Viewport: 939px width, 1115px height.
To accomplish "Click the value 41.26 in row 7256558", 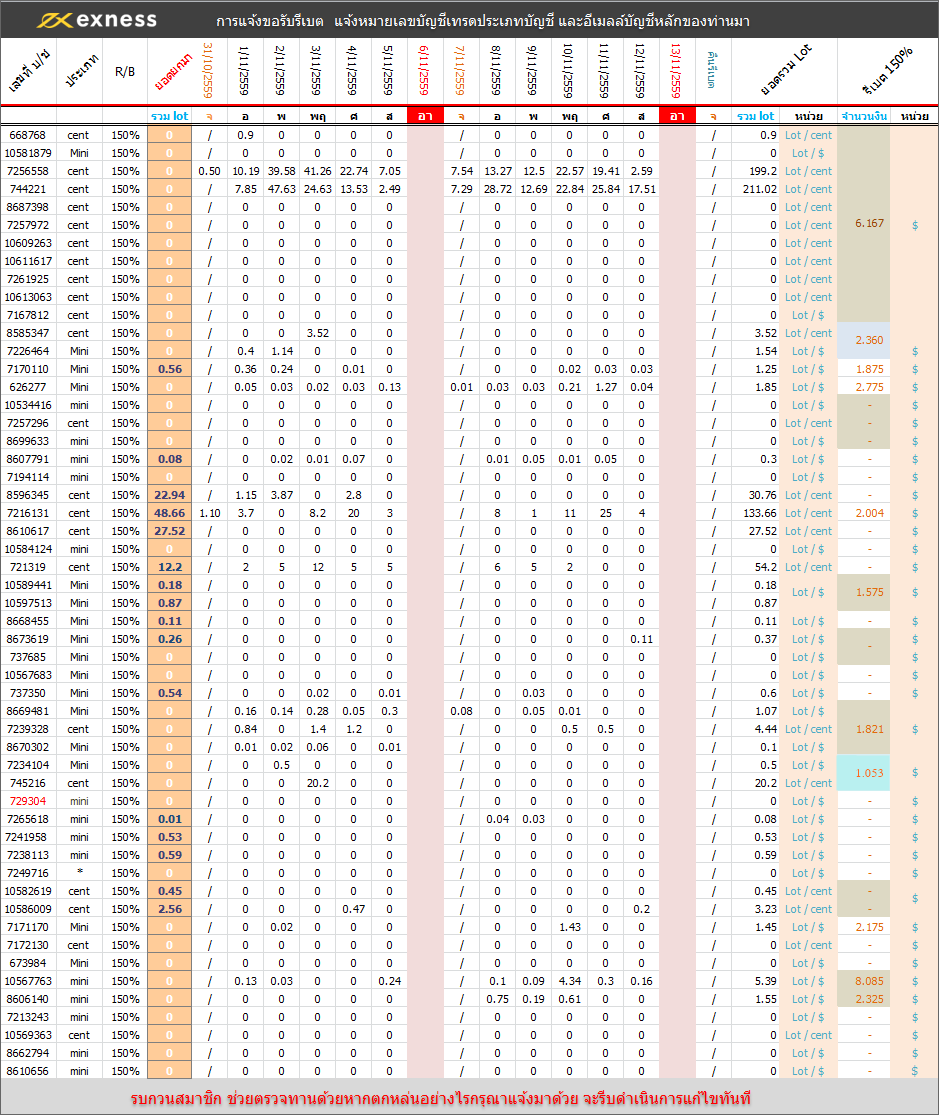I will [x=317, y=171].
